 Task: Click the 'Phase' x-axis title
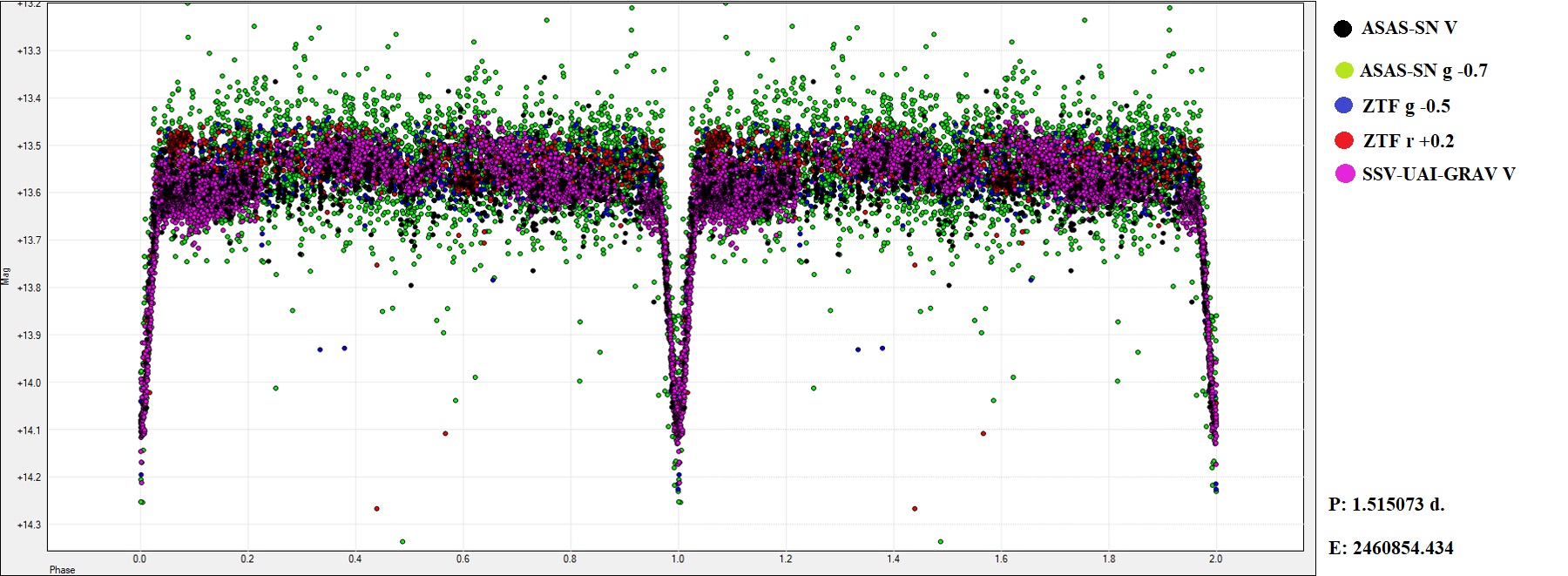point(62,570)
